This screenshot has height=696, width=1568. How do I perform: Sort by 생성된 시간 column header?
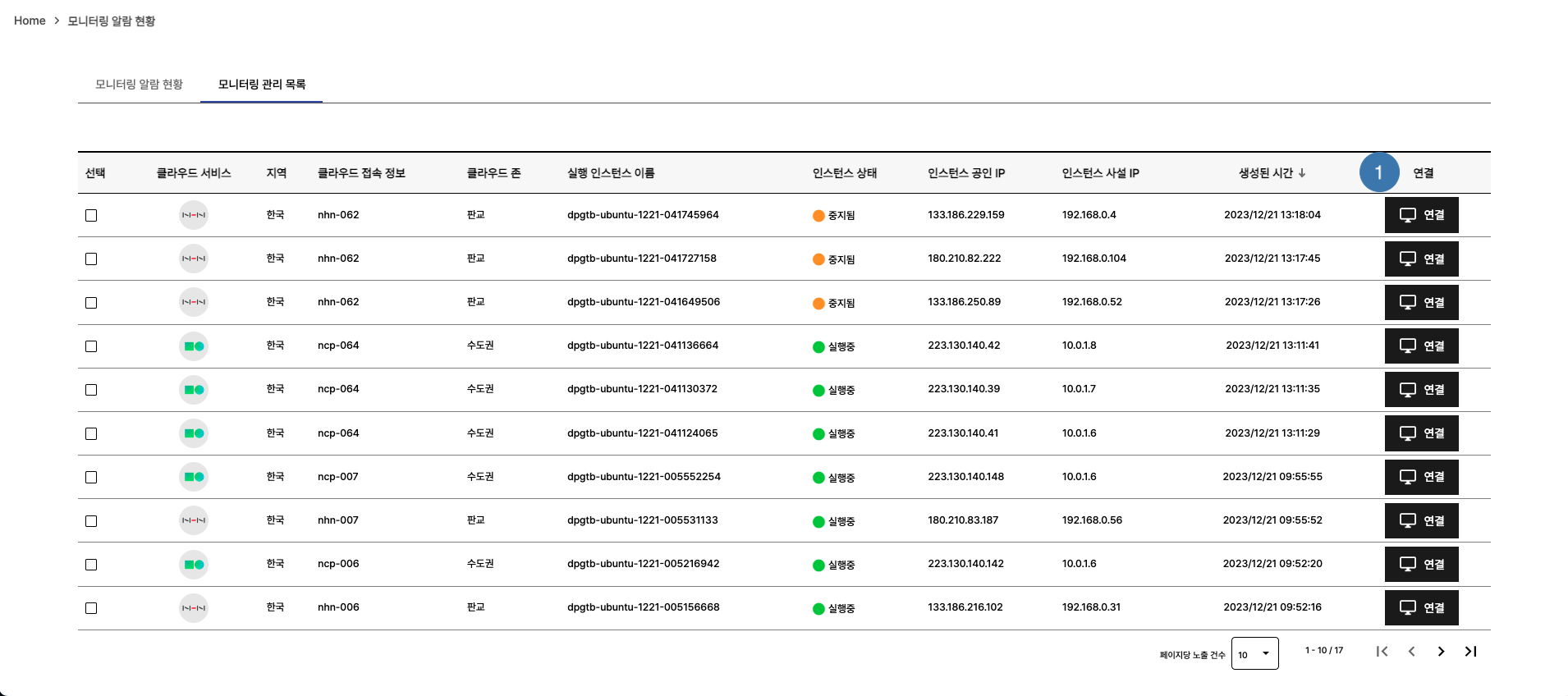click(x=1265, y=173)
